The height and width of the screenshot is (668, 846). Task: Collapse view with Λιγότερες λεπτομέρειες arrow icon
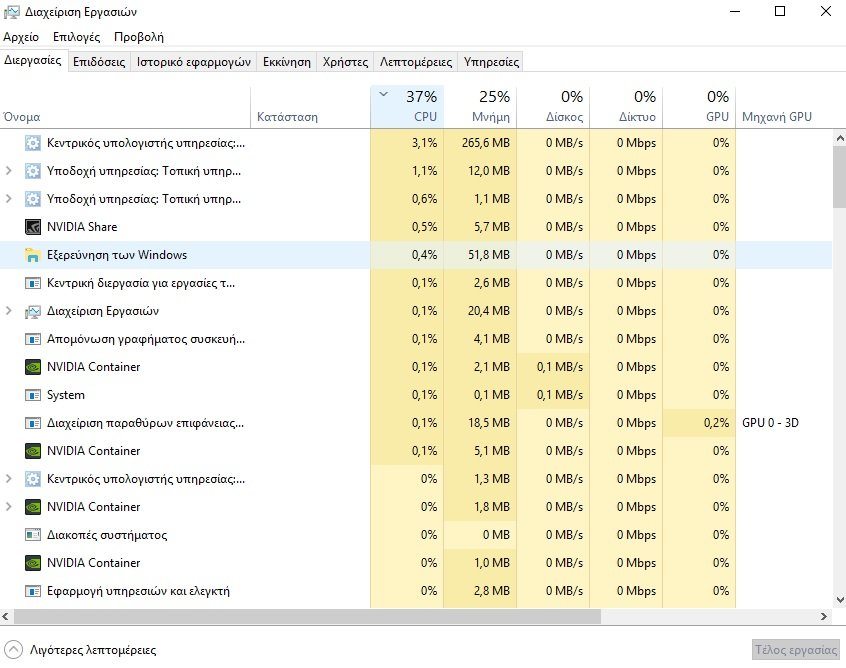tap(13, 650)
